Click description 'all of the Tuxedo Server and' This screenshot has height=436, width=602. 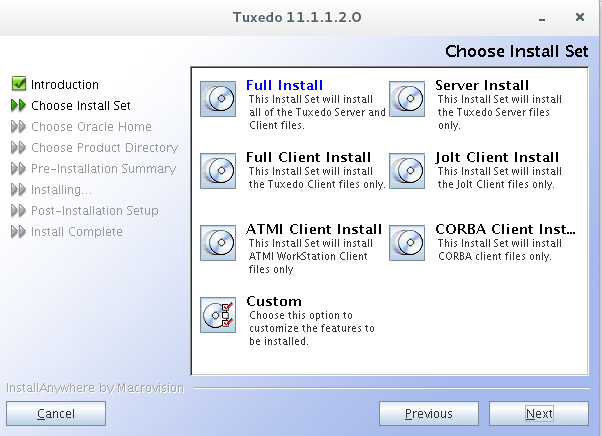[317, 112]
